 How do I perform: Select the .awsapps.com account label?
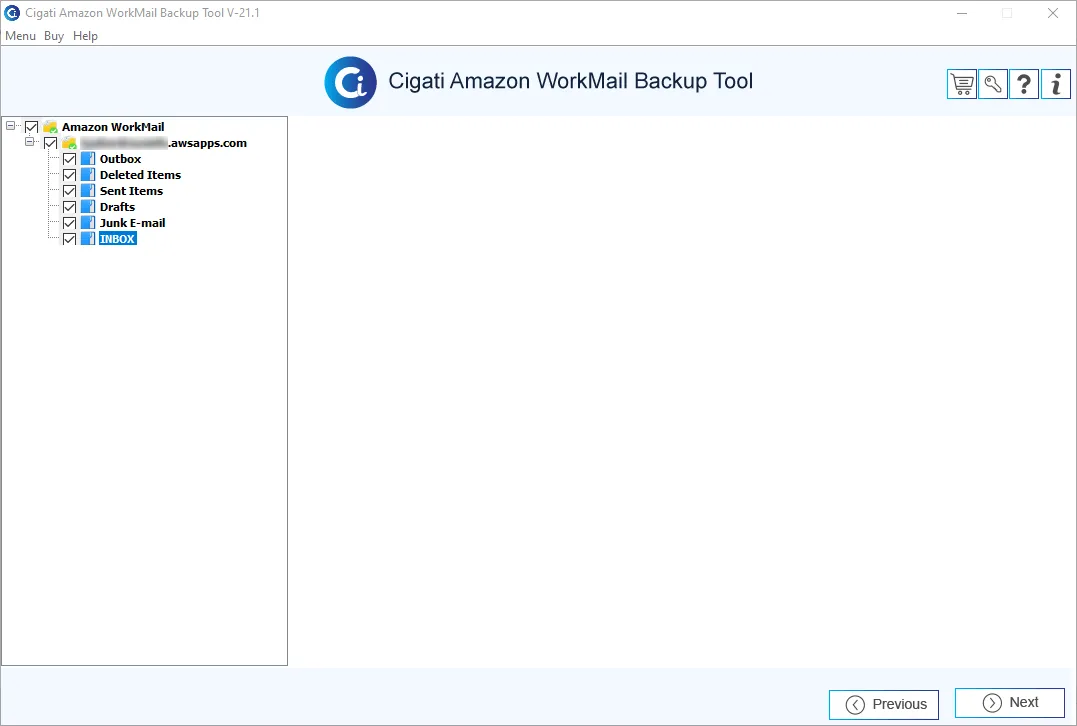click(x=163, y=143)
